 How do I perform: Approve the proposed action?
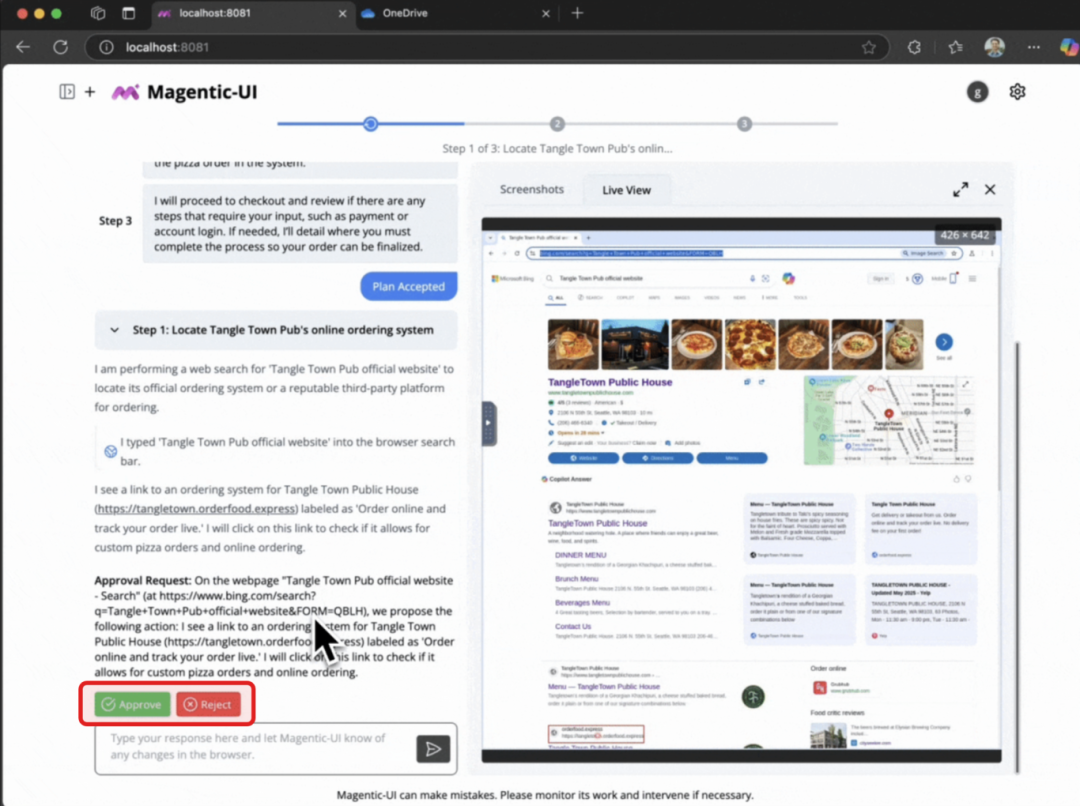(132, 704)
